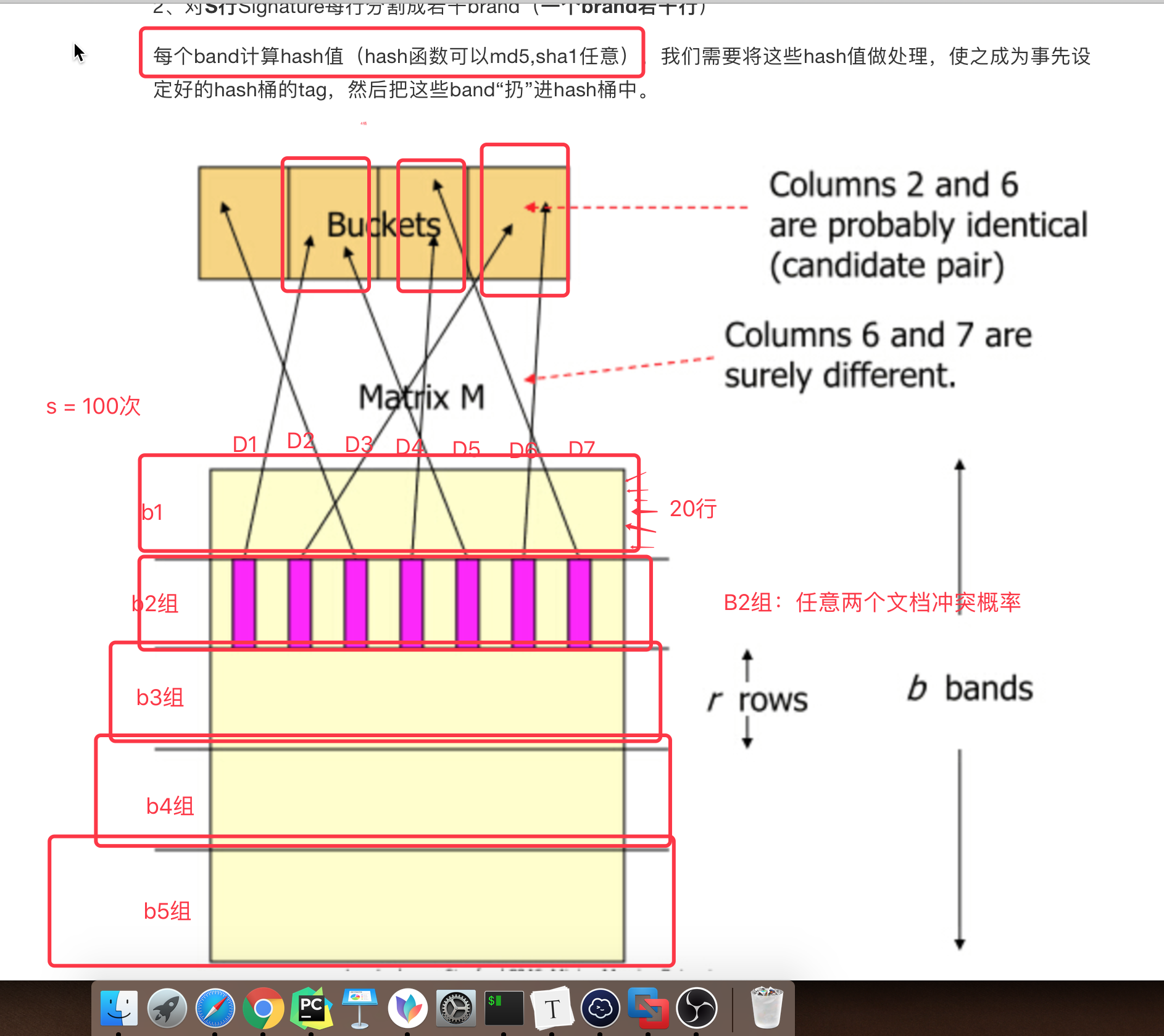1164x1036 pixels.
Task: Switch to Google Chrome in dock
Action: click(263, 1008)
